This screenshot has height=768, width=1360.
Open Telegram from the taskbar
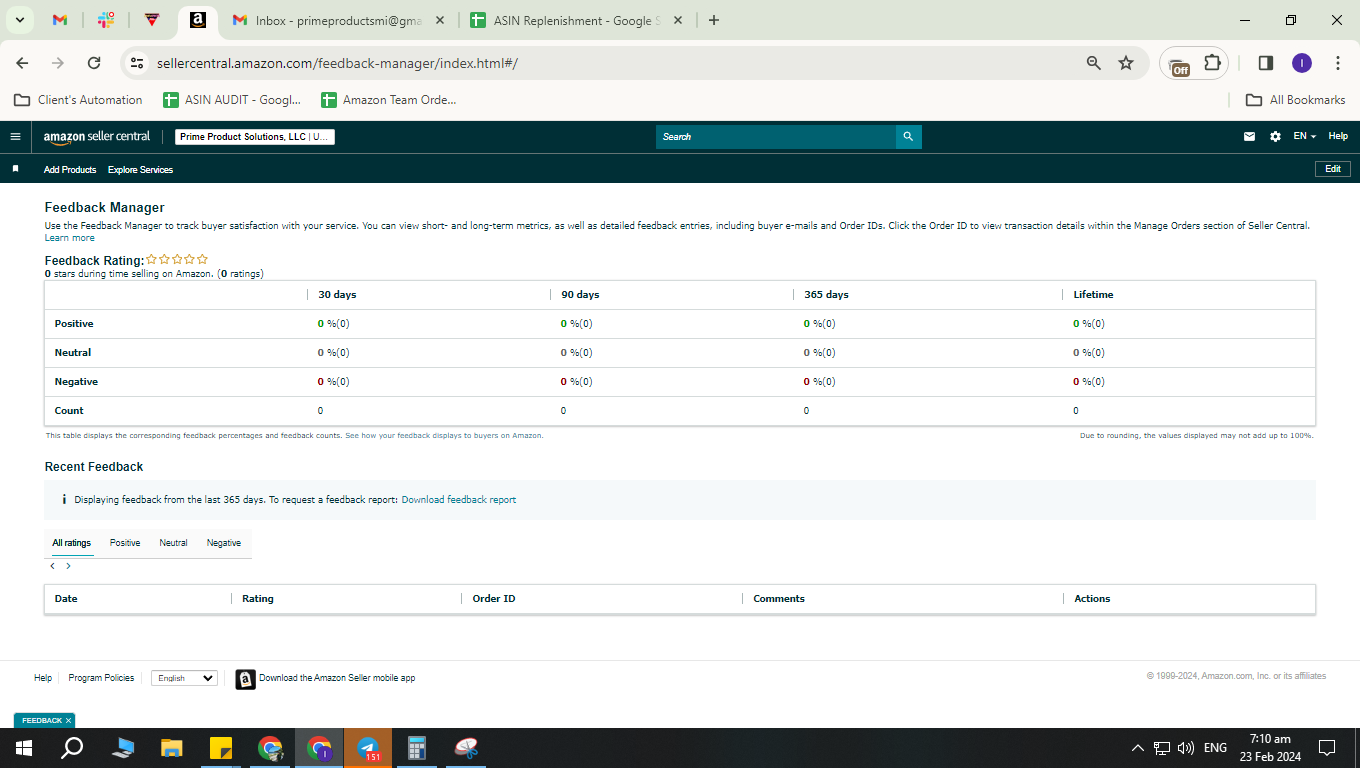point(368,748)
